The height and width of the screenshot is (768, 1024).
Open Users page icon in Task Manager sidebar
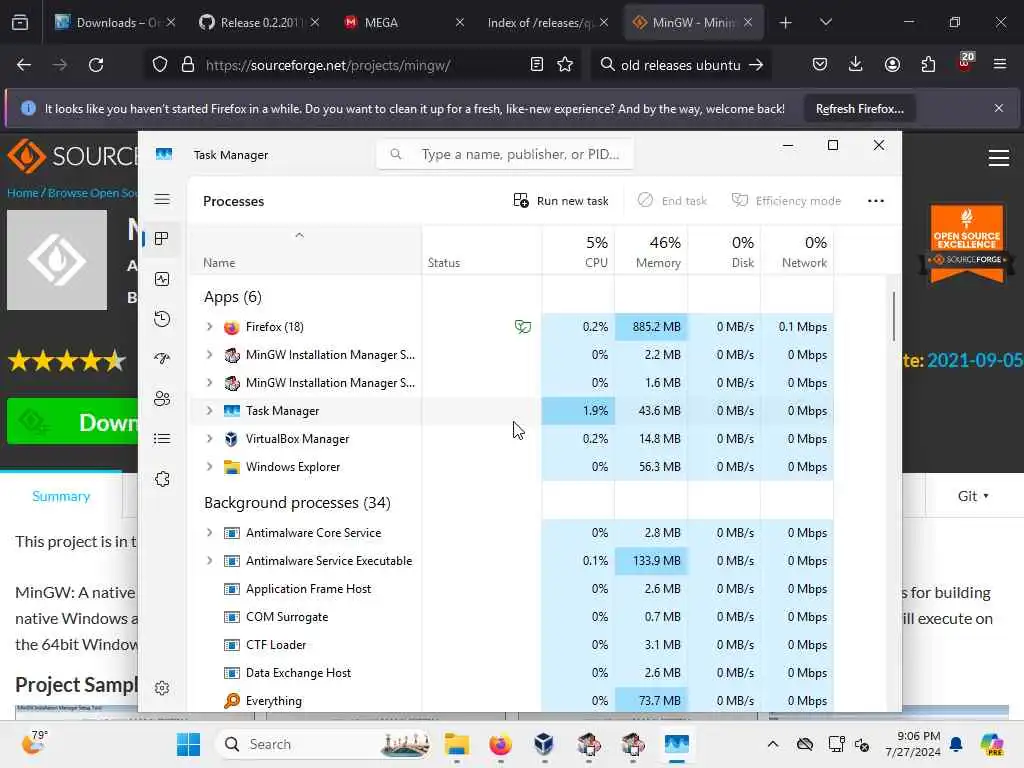162,398
